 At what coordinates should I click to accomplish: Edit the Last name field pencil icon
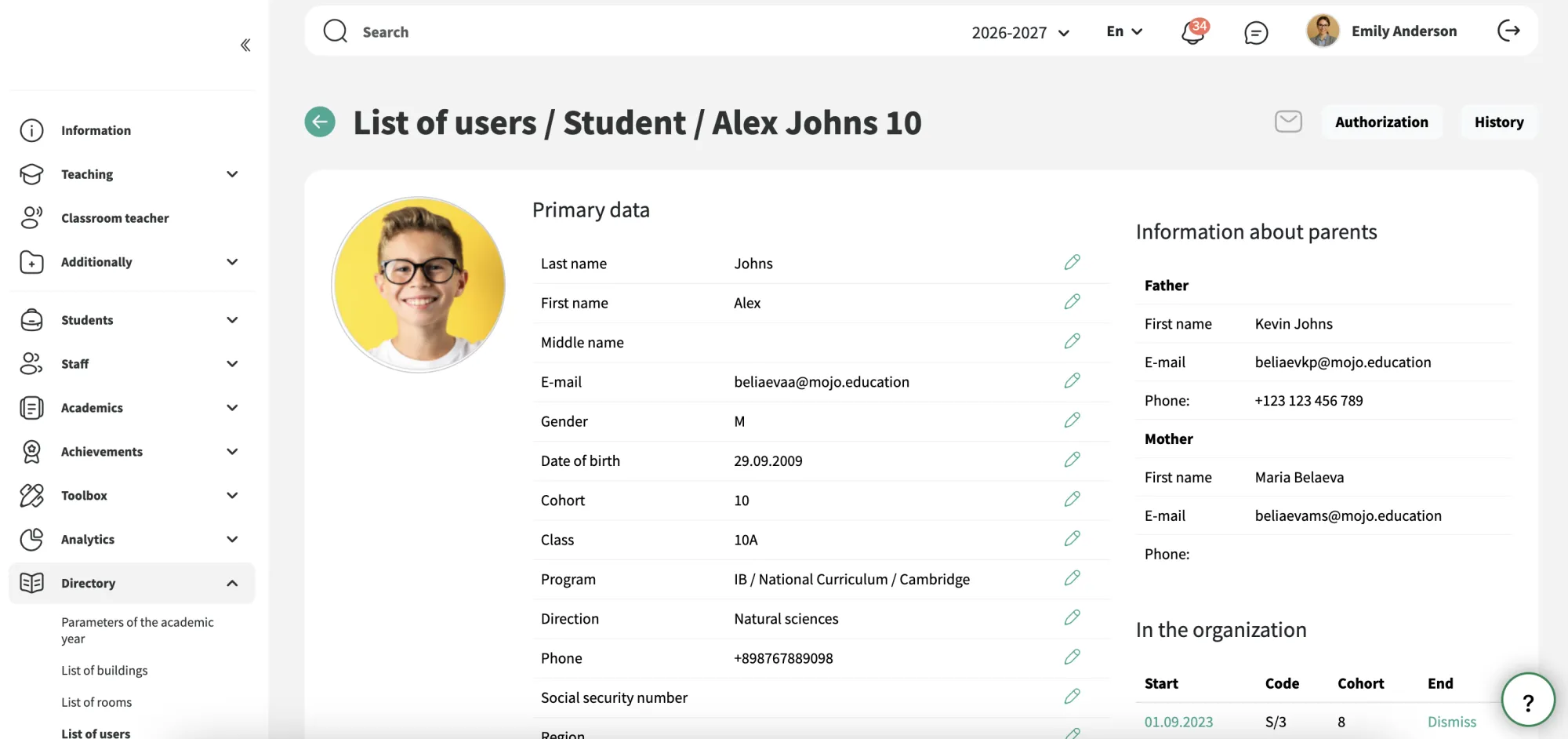coord(1072,263)
